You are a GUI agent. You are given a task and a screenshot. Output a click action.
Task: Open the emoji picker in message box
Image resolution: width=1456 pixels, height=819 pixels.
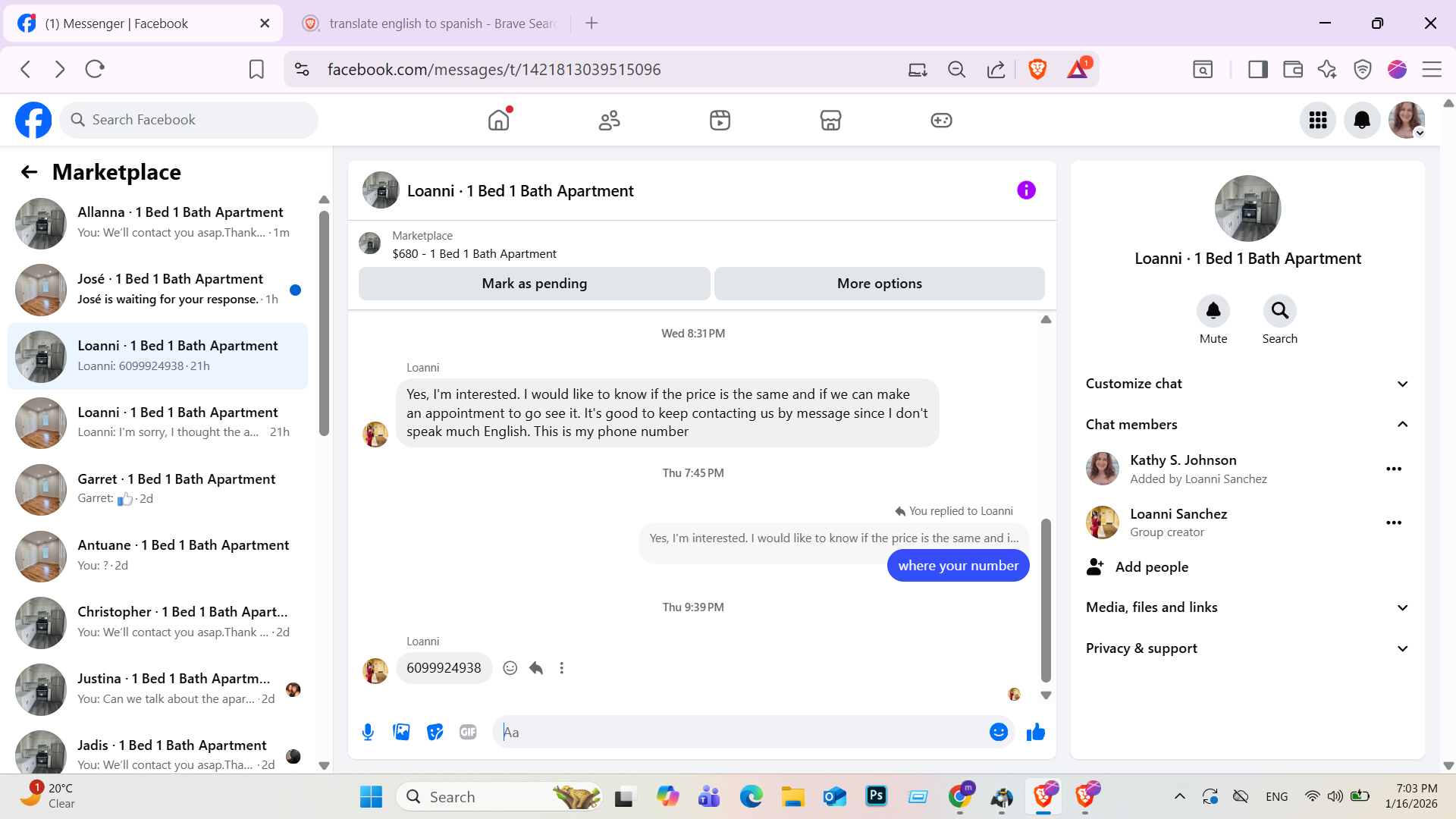[998, 732]
